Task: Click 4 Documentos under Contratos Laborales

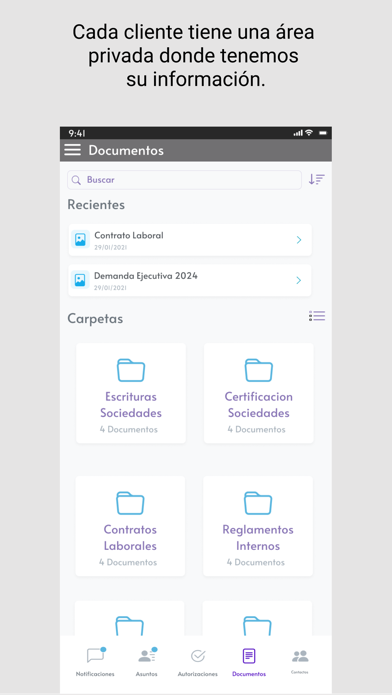Action: point(128,562)
